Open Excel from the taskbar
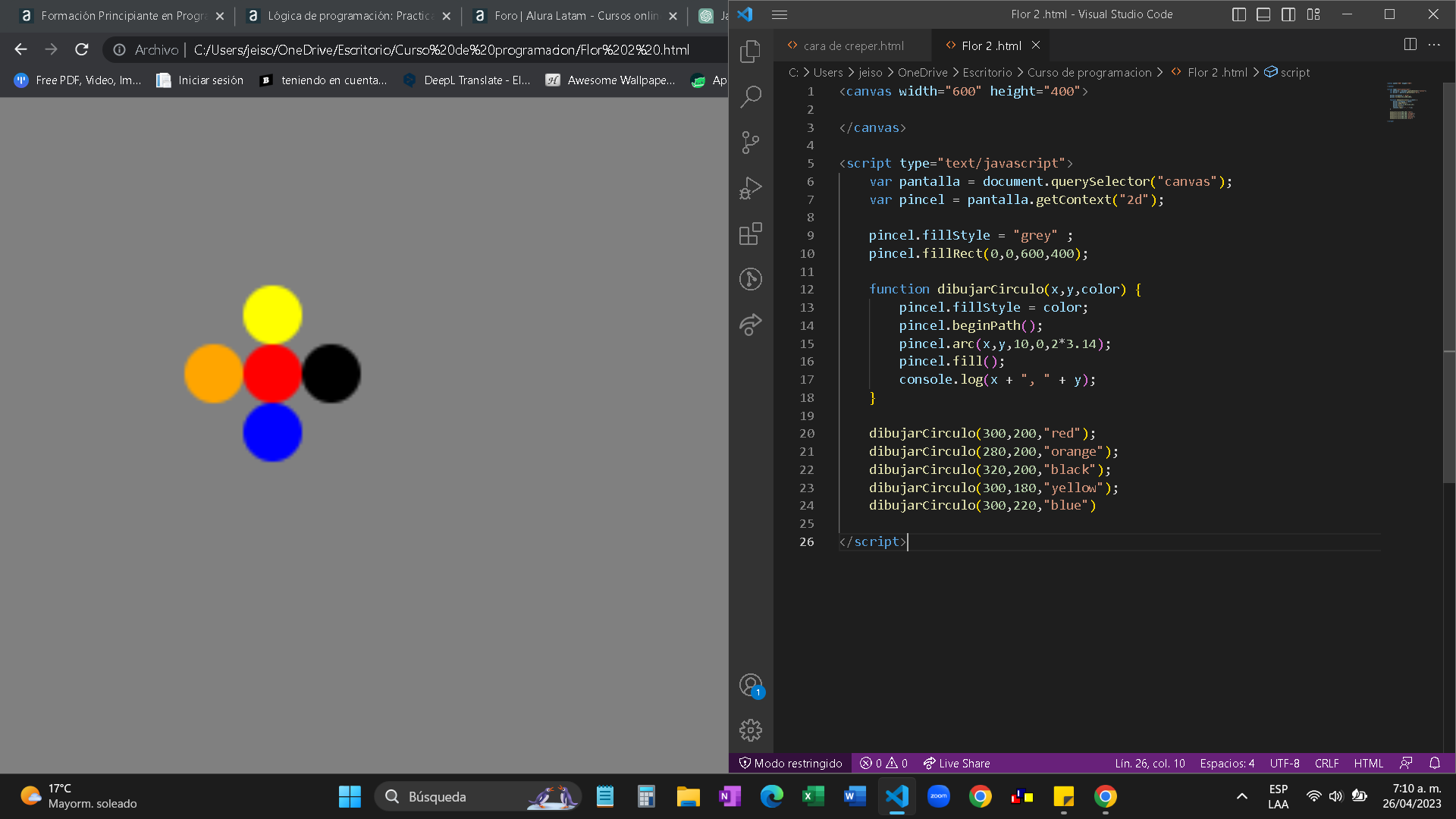The height and width of the screenshot is (819, 1456). tap(813, 796)
